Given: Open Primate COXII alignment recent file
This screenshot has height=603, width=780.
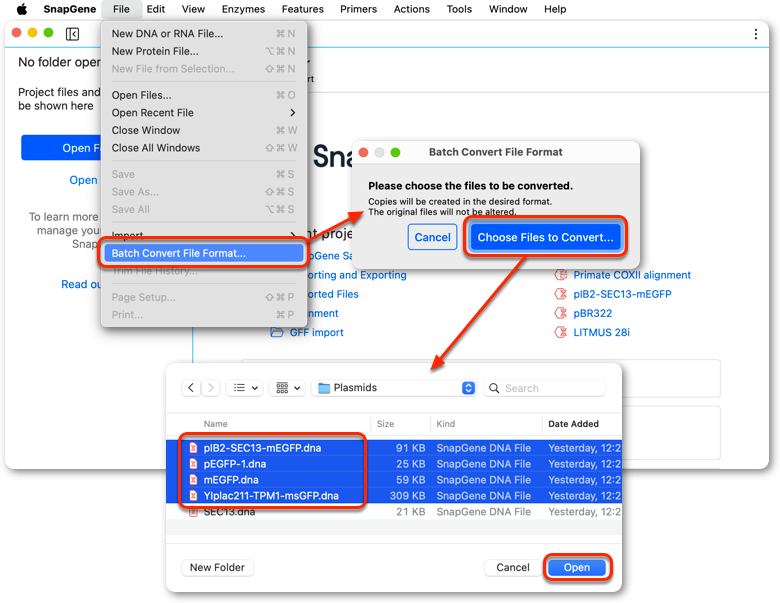Looking at the screenshot, I should click(x=632, y=275).
